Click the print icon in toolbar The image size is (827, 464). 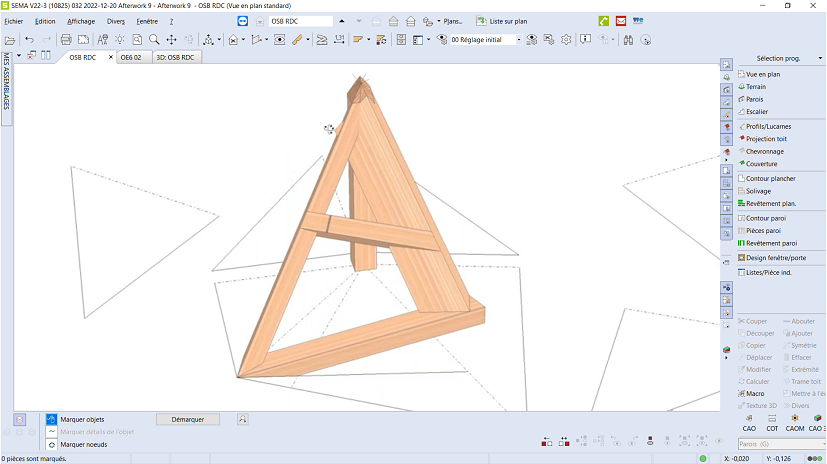[x=66, y=40]
